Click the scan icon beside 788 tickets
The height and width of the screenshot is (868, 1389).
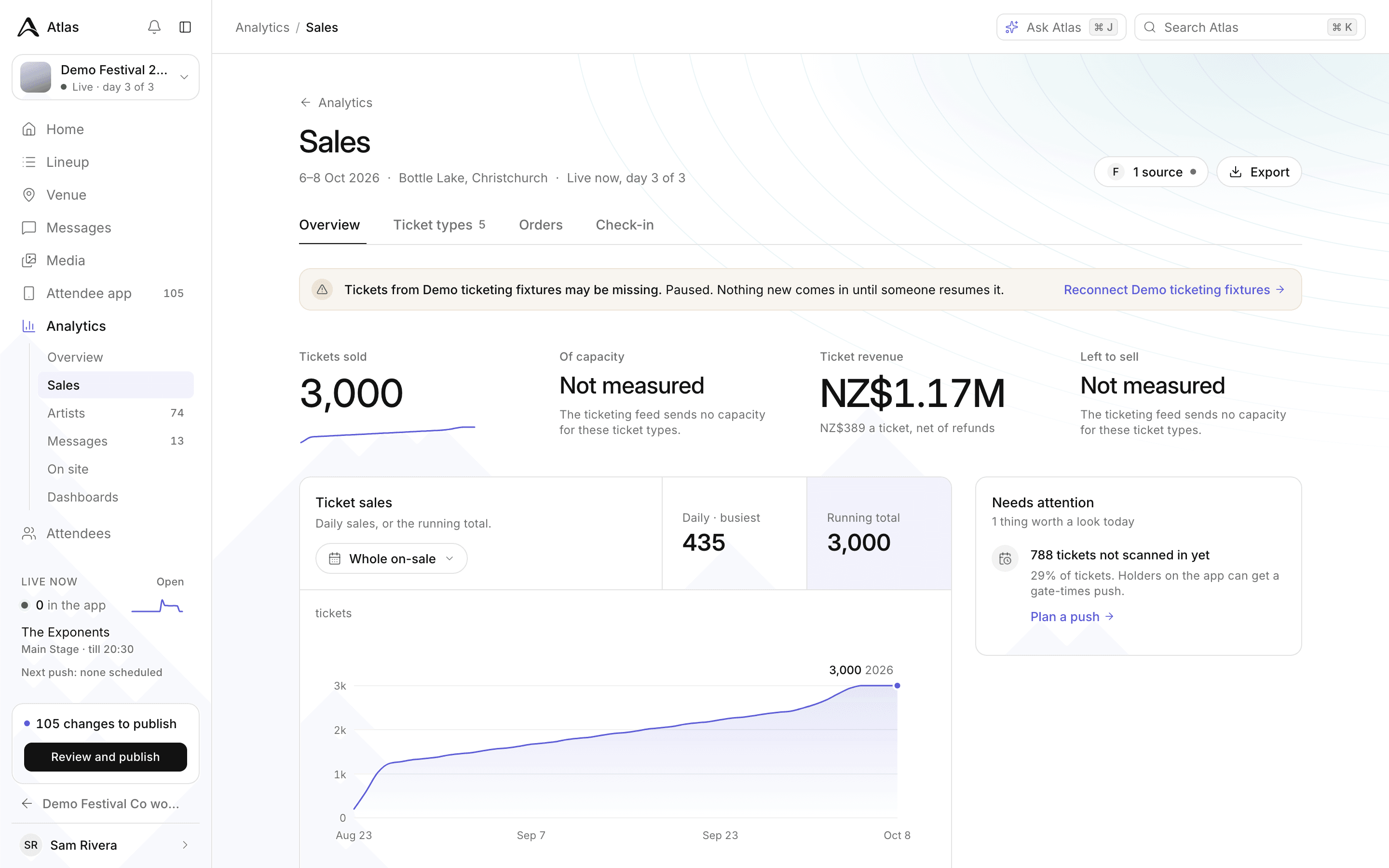(x=1005, y=558)
